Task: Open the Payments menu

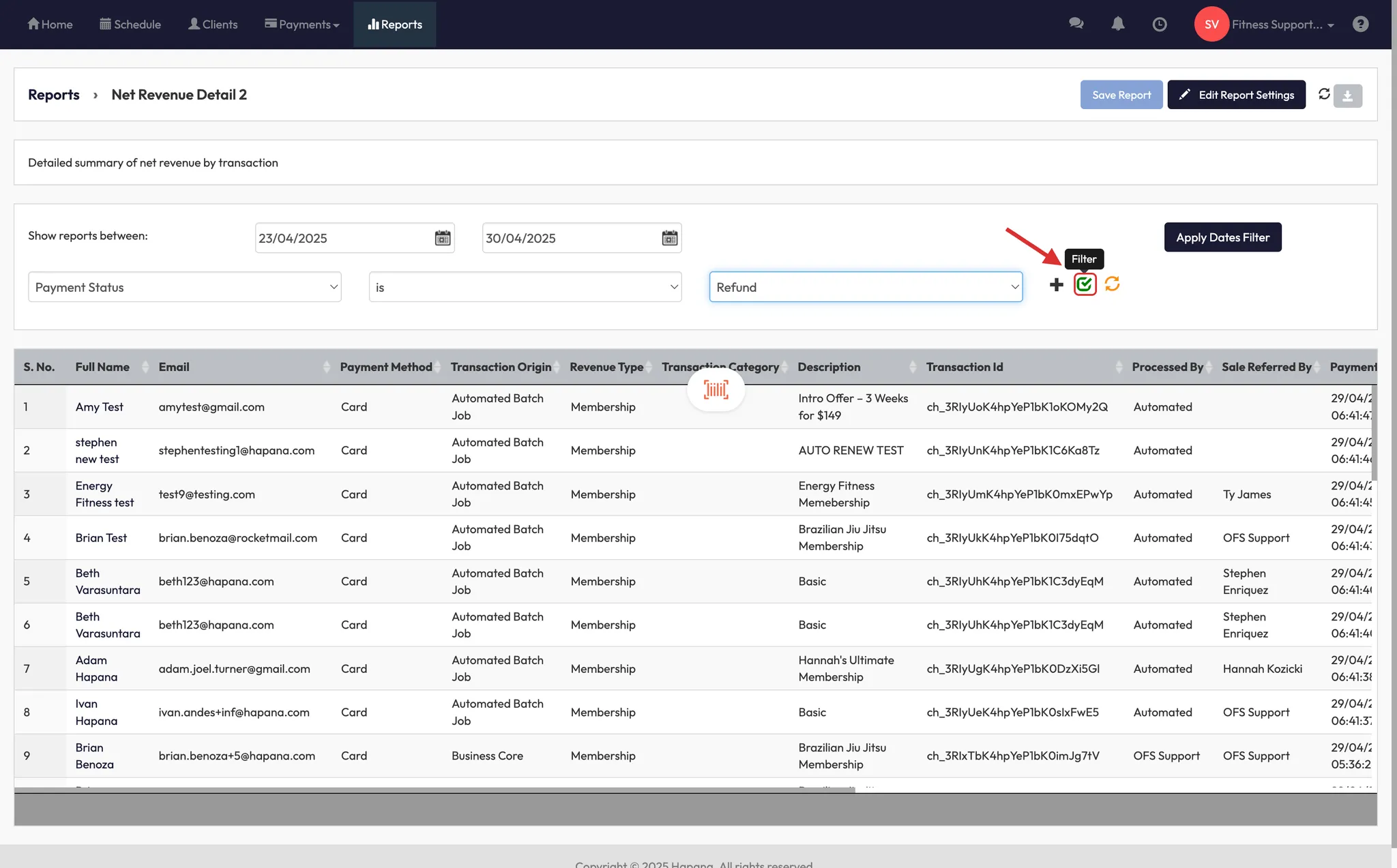Action: coord(302,25)
